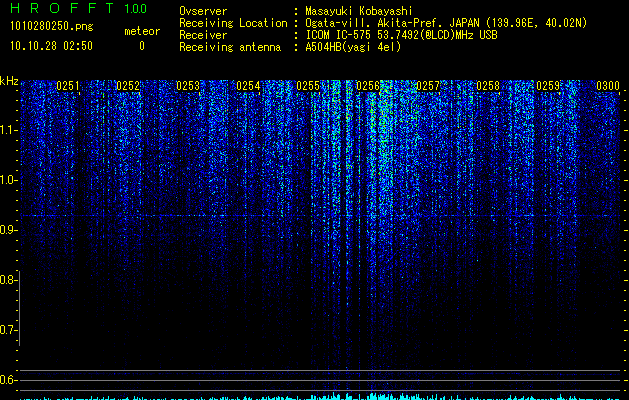Click the 0.6 kHz axis label

pos(7,380)
